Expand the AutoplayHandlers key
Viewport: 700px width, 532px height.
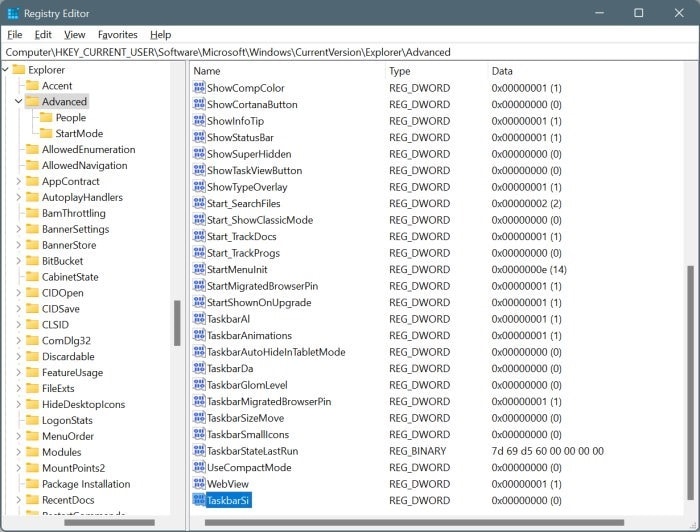click(18, 197)
